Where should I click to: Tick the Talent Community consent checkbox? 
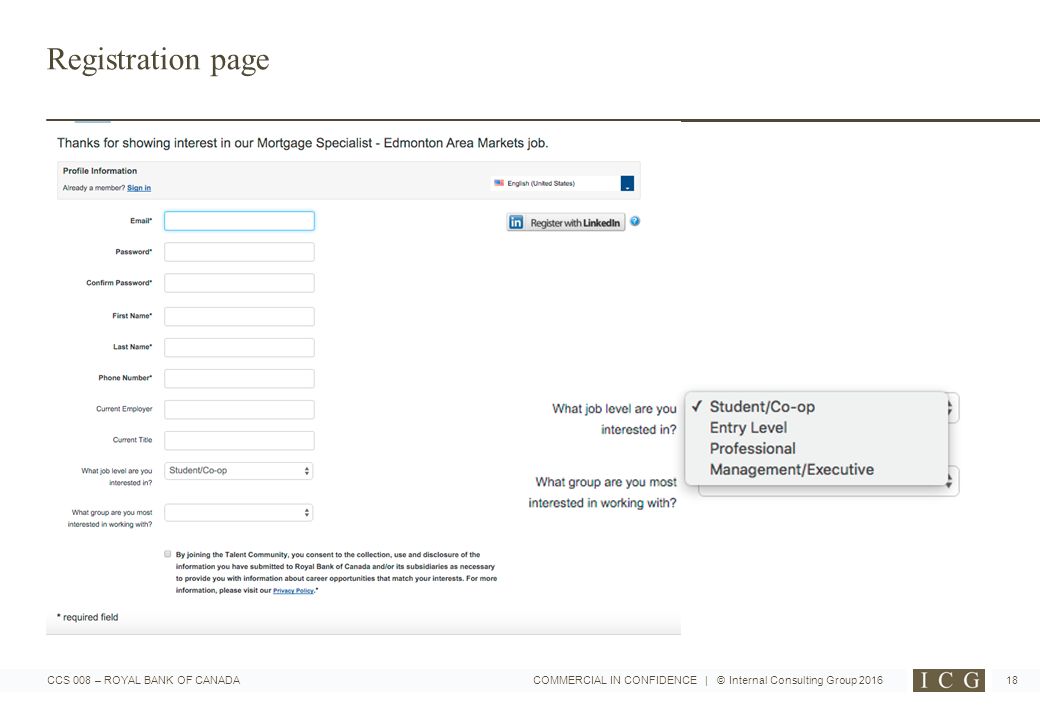[168, 554]
